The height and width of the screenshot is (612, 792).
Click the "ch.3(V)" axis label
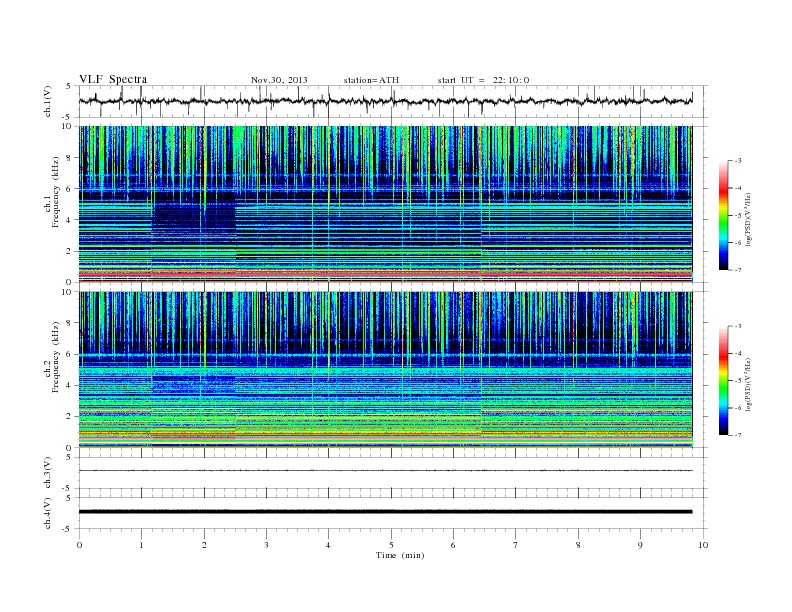coord(48,473)
